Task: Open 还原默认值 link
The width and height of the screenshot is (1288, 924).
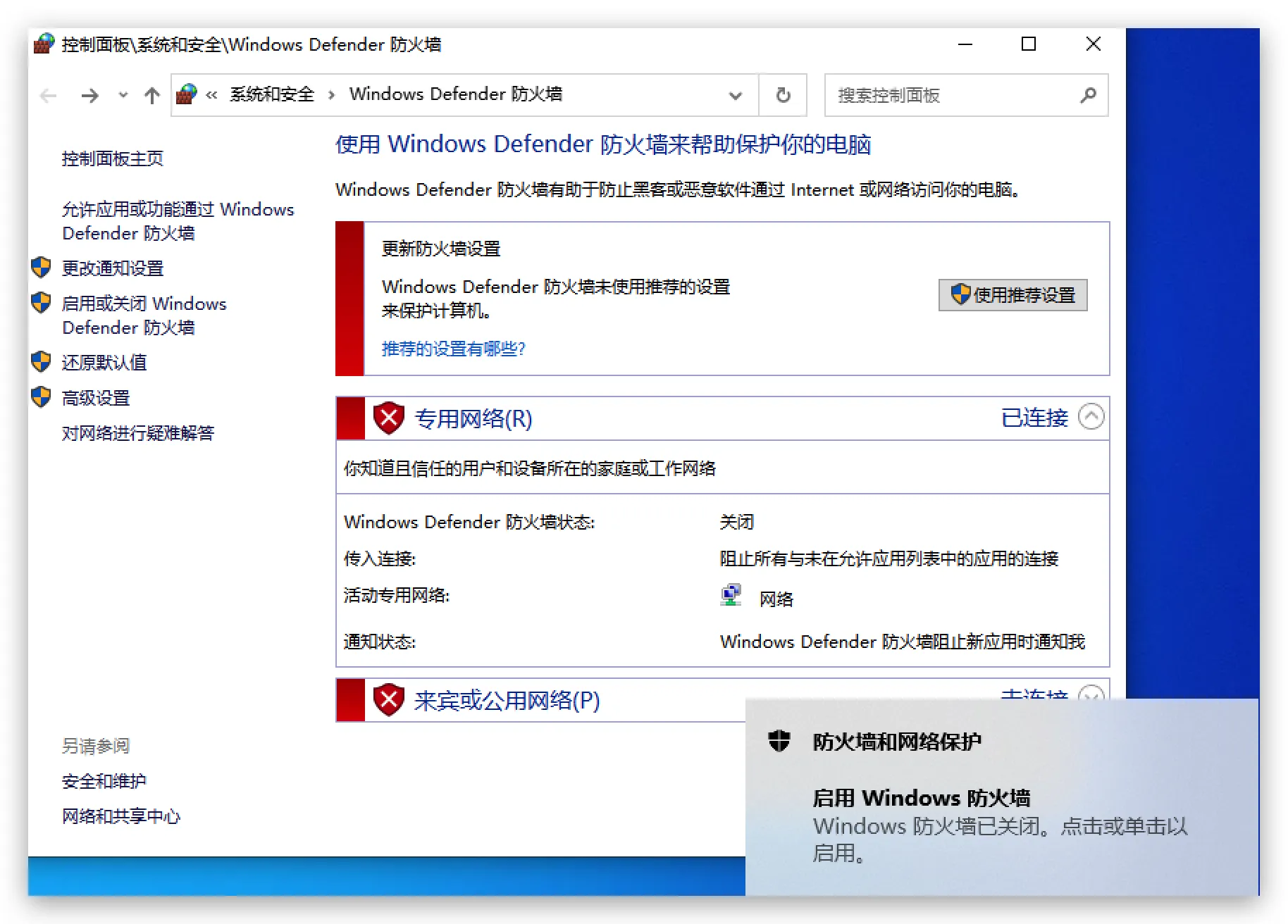Action: pyautogui.click(x=104, y=363)
